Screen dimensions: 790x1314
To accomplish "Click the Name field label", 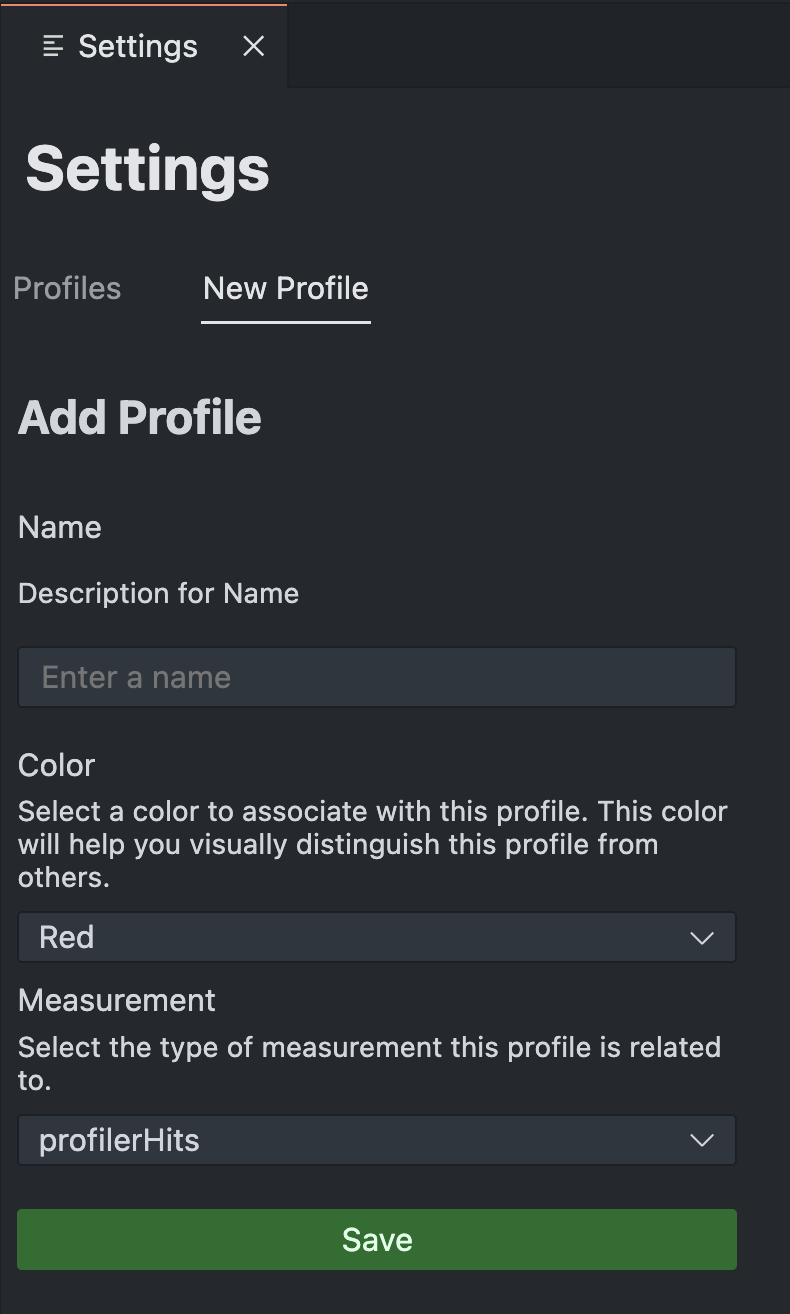I will click(59, 527).
